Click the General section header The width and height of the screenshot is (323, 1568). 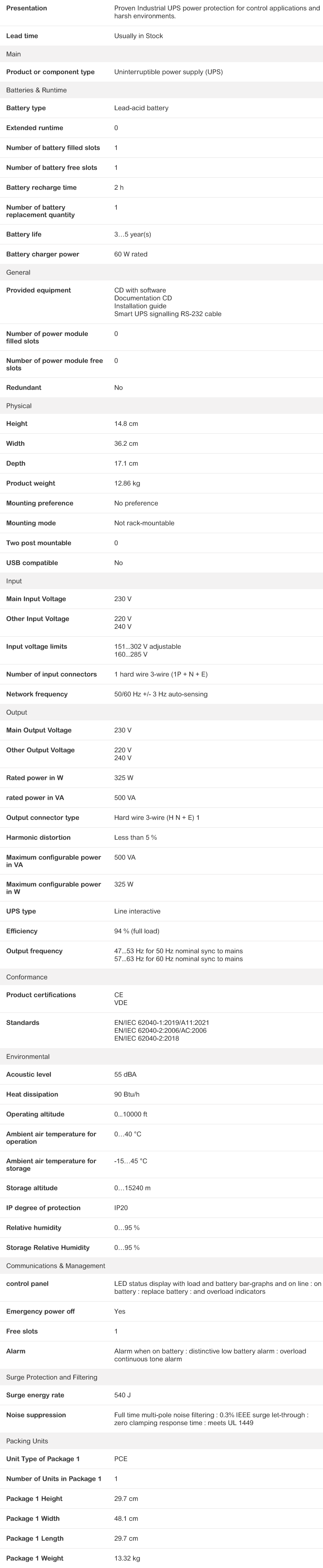pos(18,272)
